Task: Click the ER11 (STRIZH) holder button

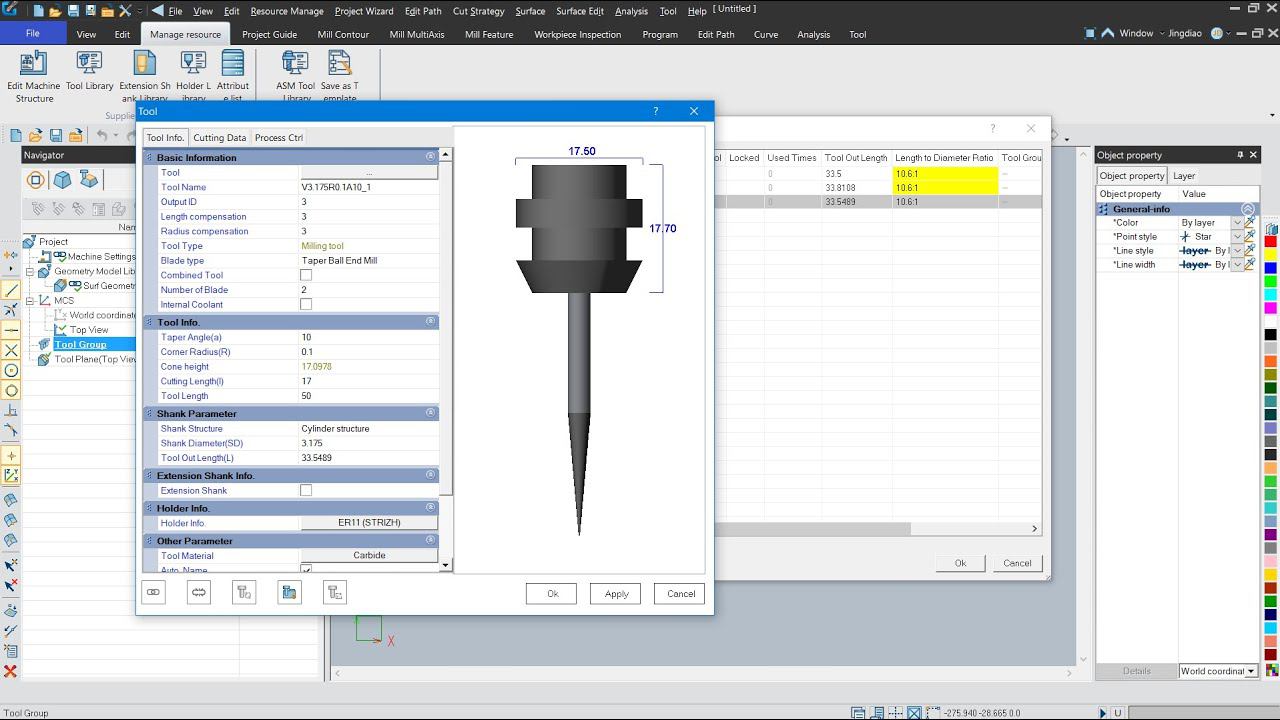Action: click(x=369, y=523)
